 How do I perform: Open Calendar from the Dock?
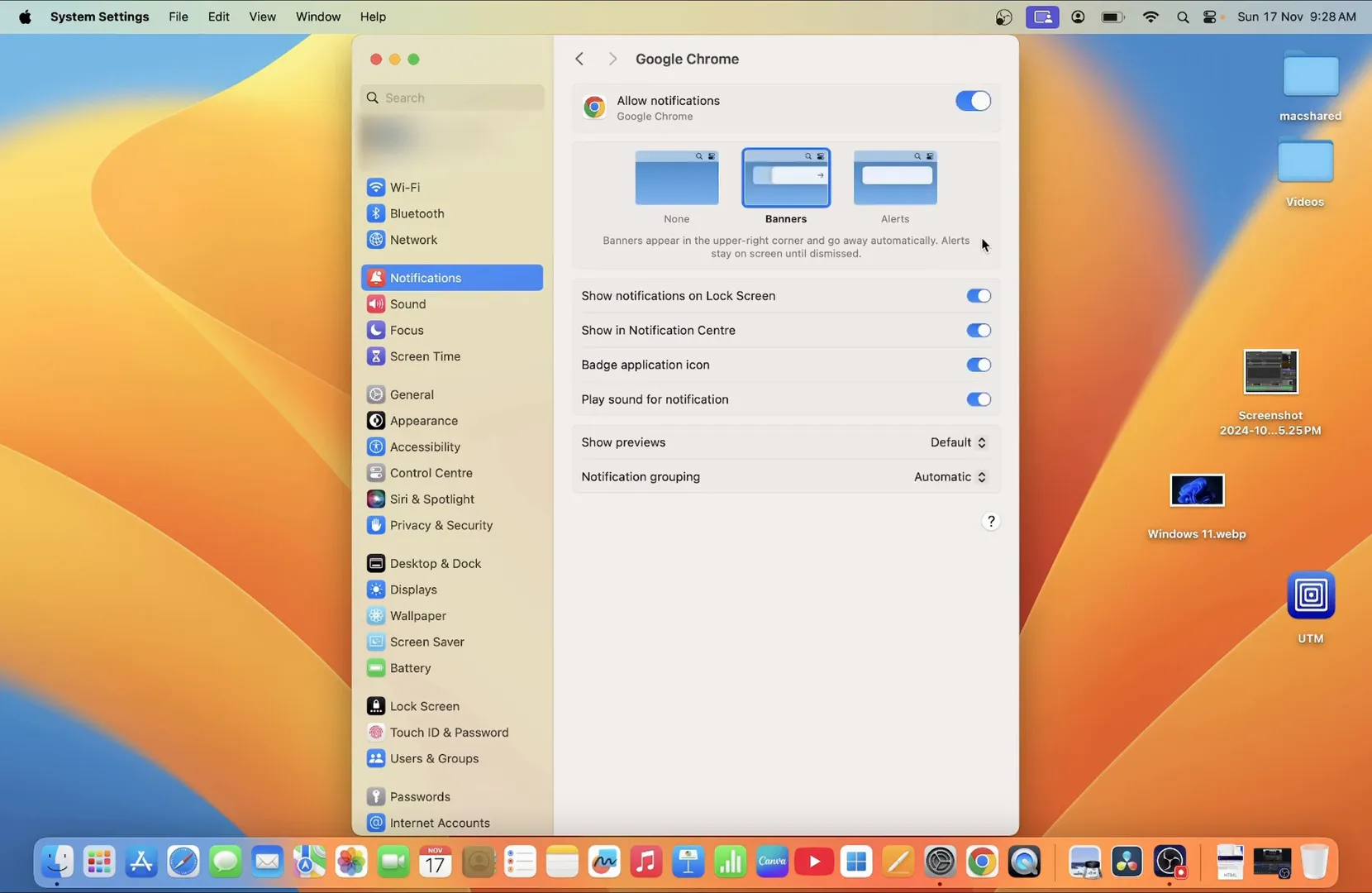coord(435,862)
